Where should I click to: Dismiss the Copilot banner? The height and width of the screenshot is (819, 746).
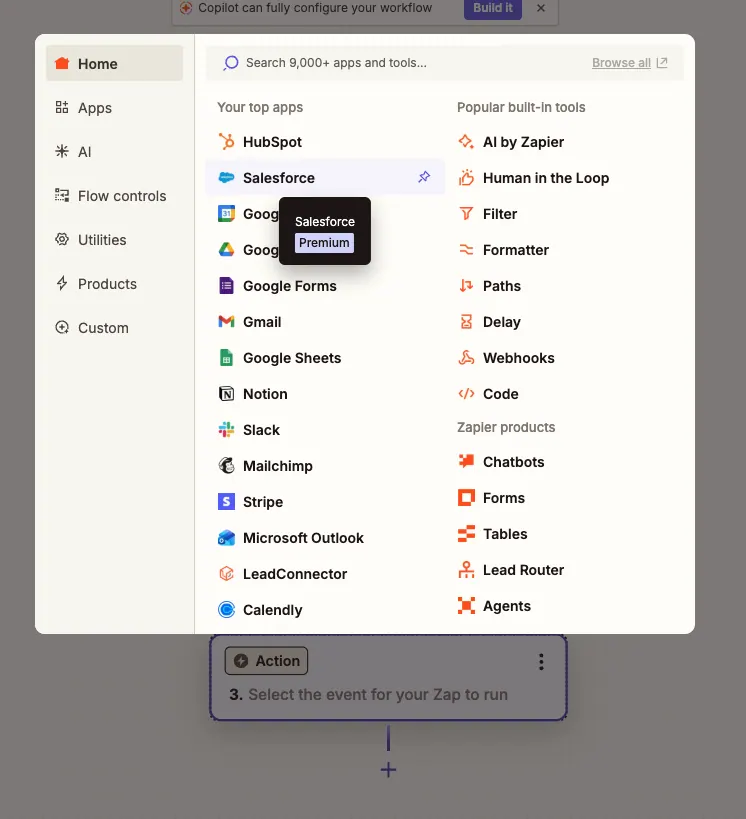541,8
